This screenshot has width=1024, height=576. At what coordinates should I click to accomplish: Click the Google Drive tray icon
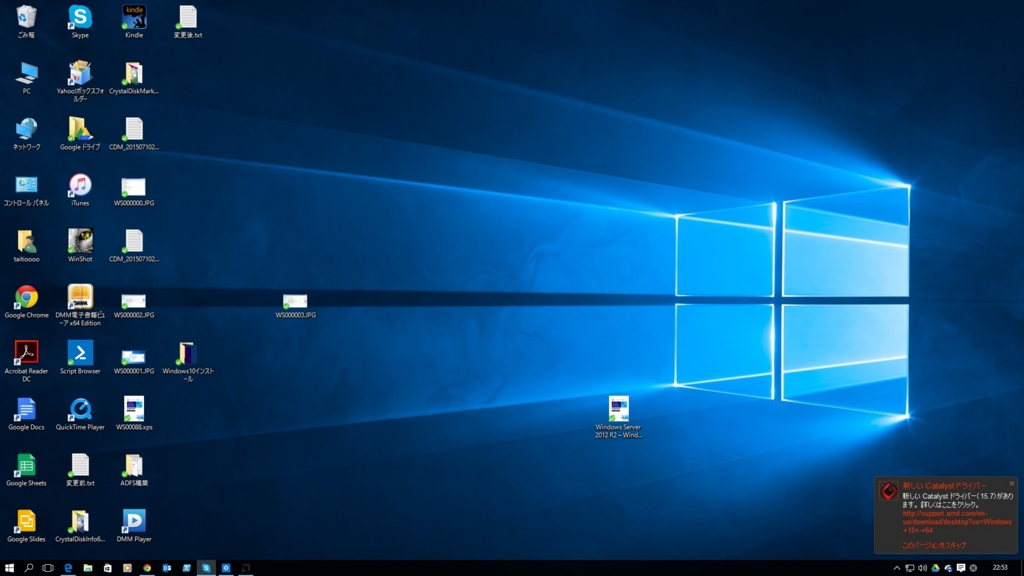935,568
